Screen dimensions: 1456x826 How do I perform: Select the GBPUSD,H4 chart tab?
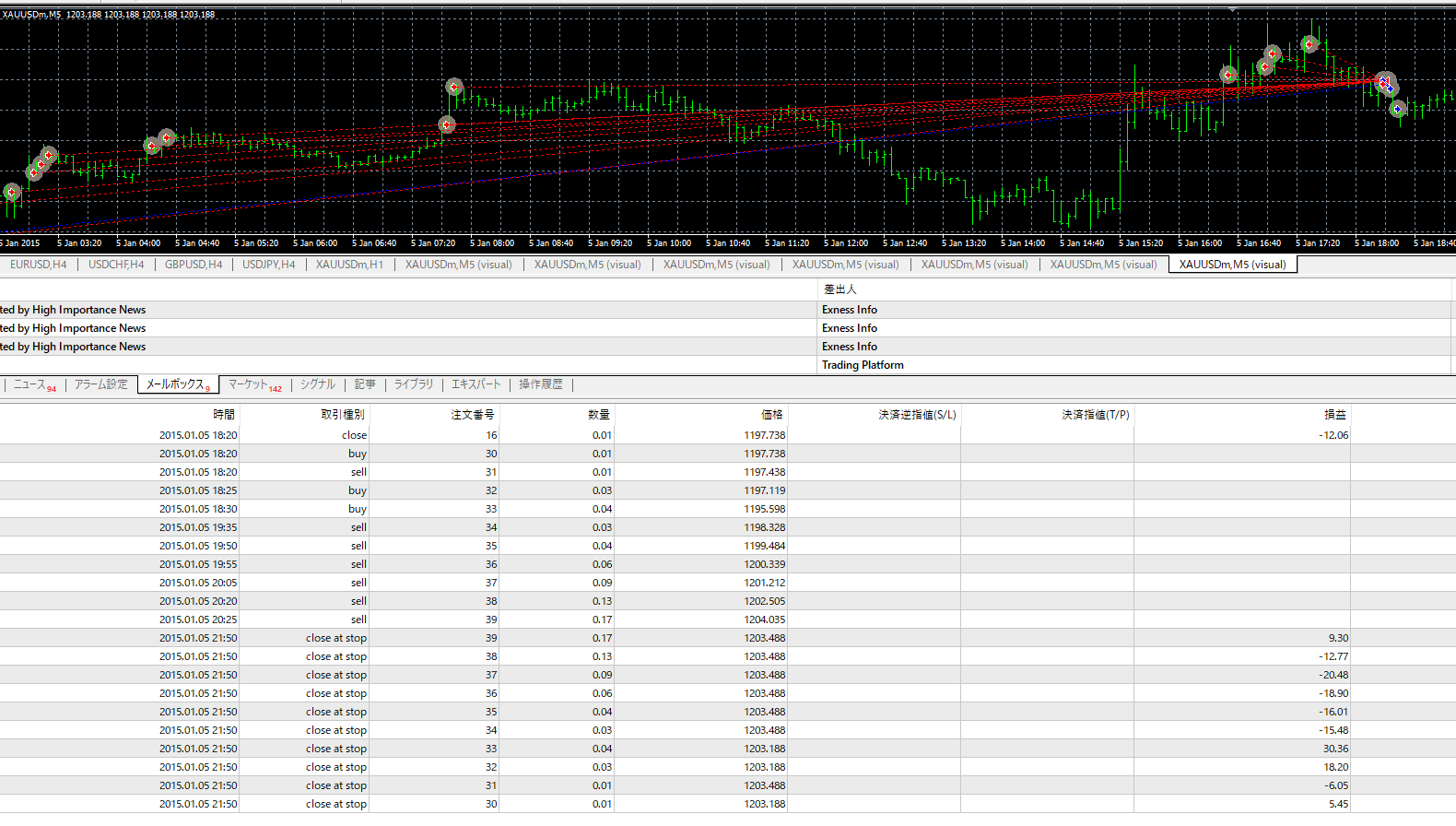tap(194, 265)
